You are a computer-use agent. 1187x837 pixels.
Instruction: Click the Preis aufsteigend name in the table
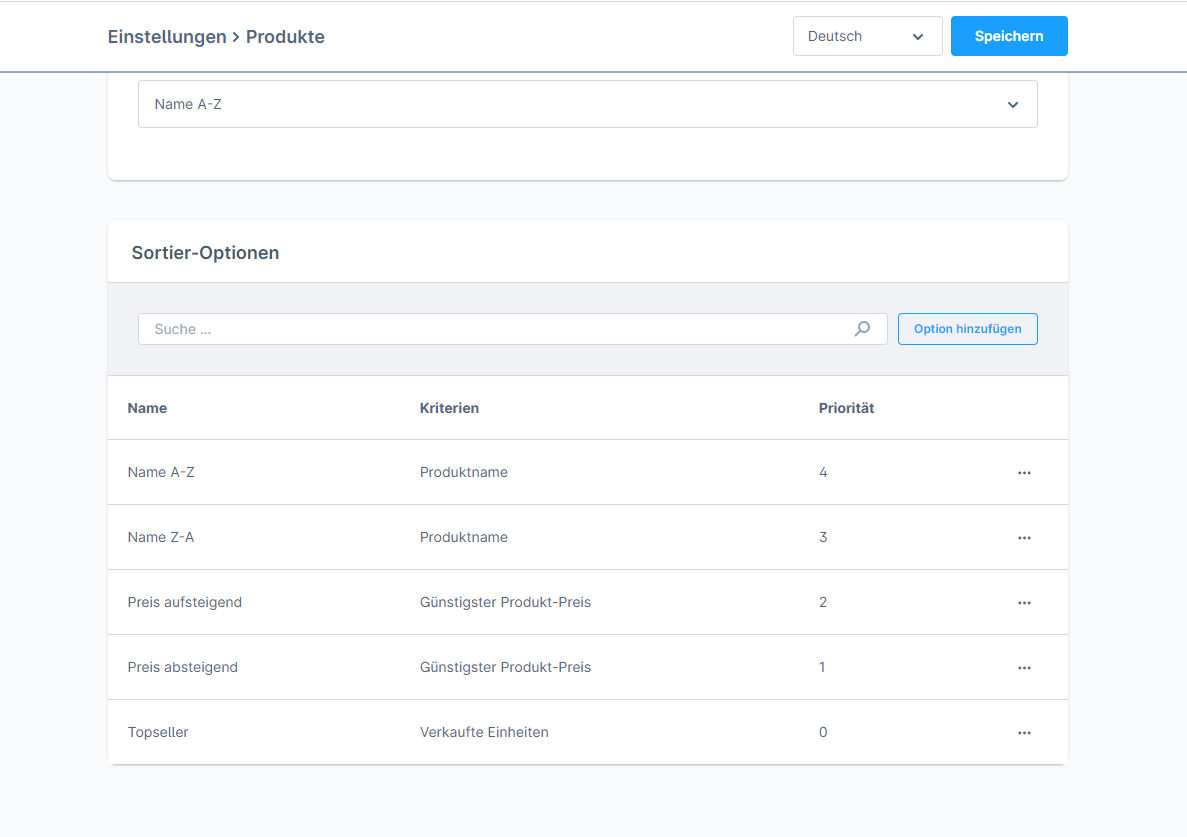click(185, 602)
